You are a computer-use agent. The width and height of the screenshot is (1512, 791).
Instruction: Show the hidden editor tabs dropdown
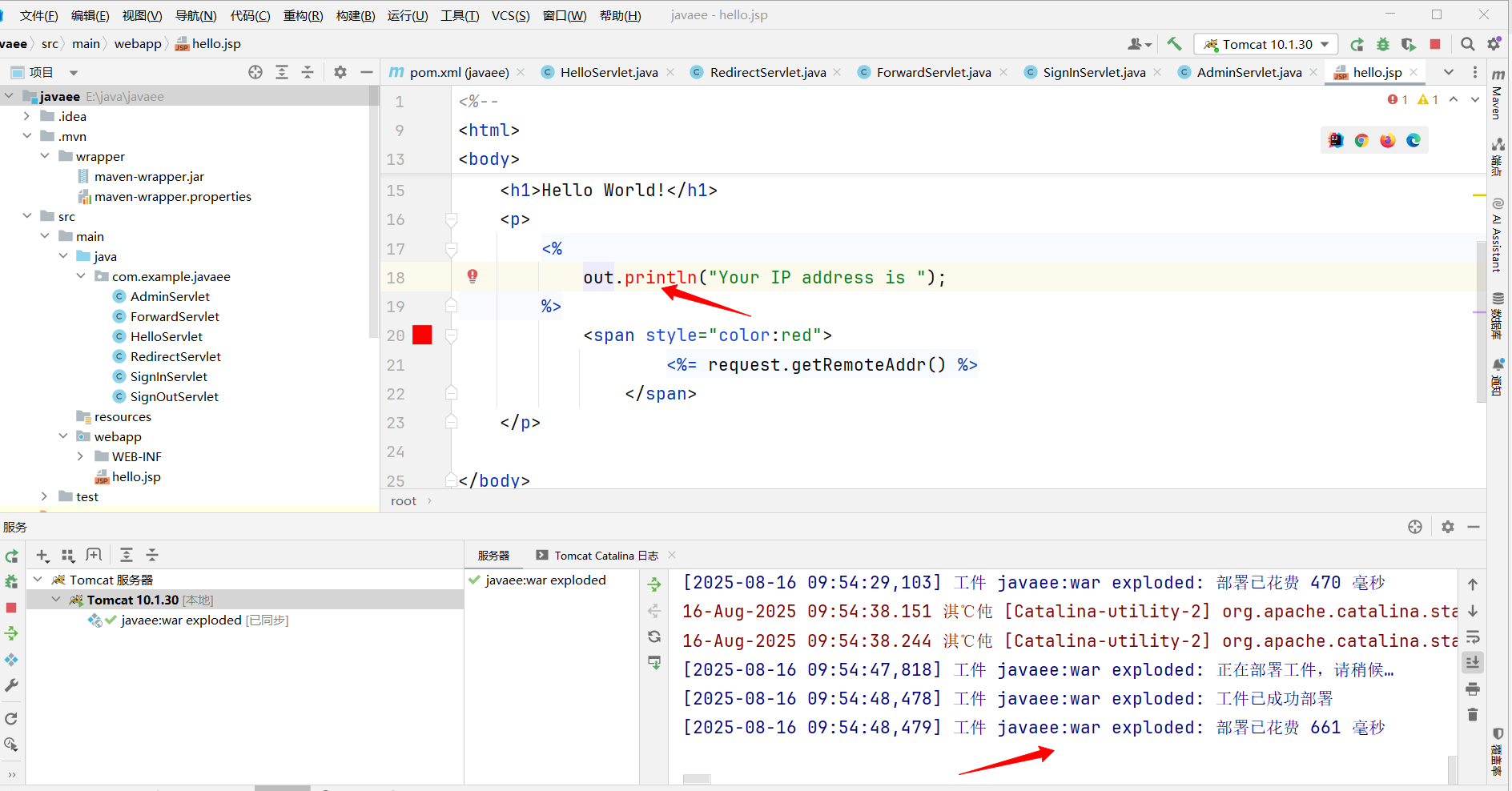pos(1448,72)
